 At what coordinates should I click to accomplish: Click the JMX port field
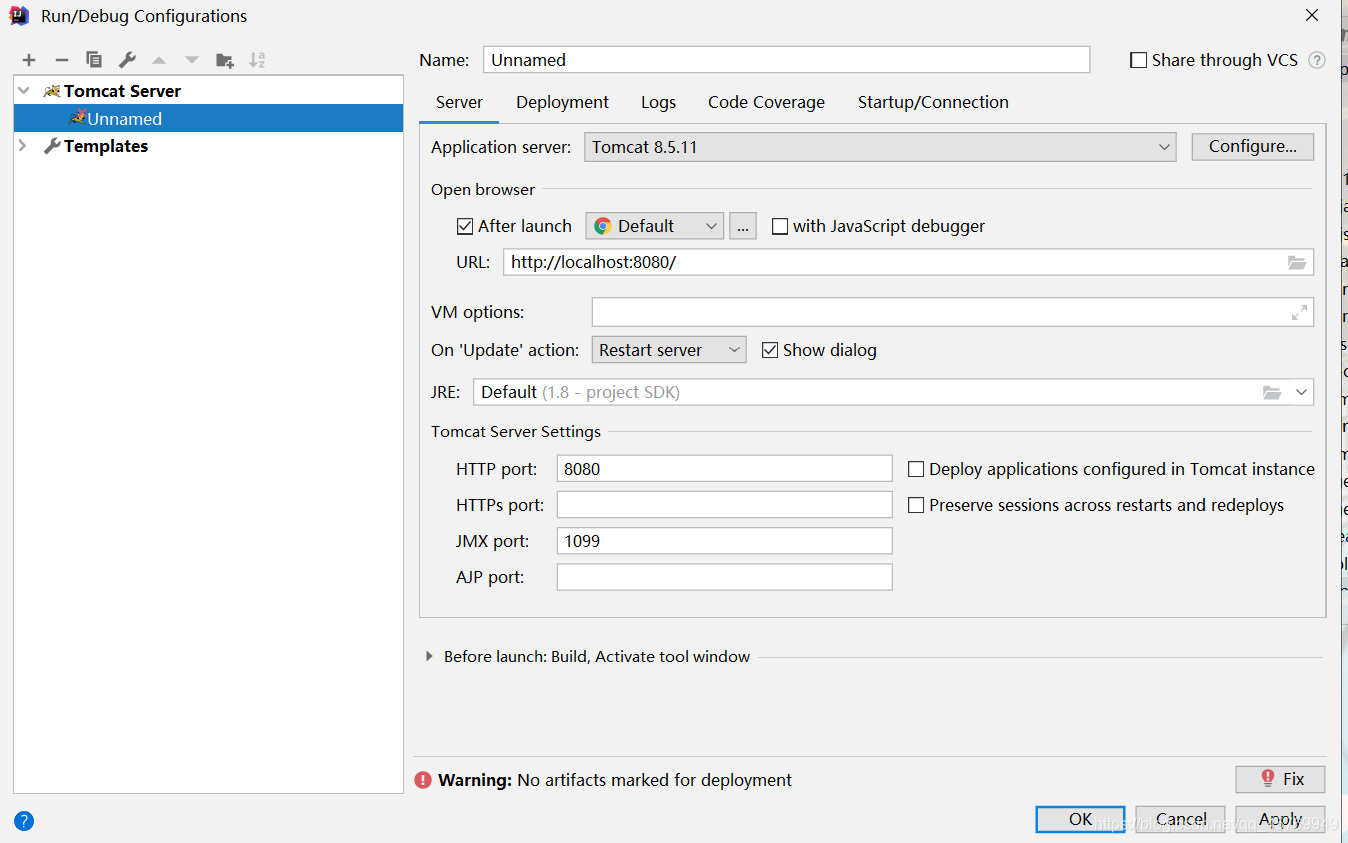tap(724, 541)
